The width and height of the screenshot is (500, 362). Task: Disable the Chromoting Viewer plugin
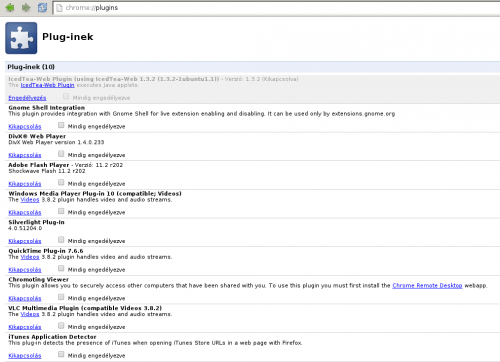pyautogui.click(x=25, y=298)
